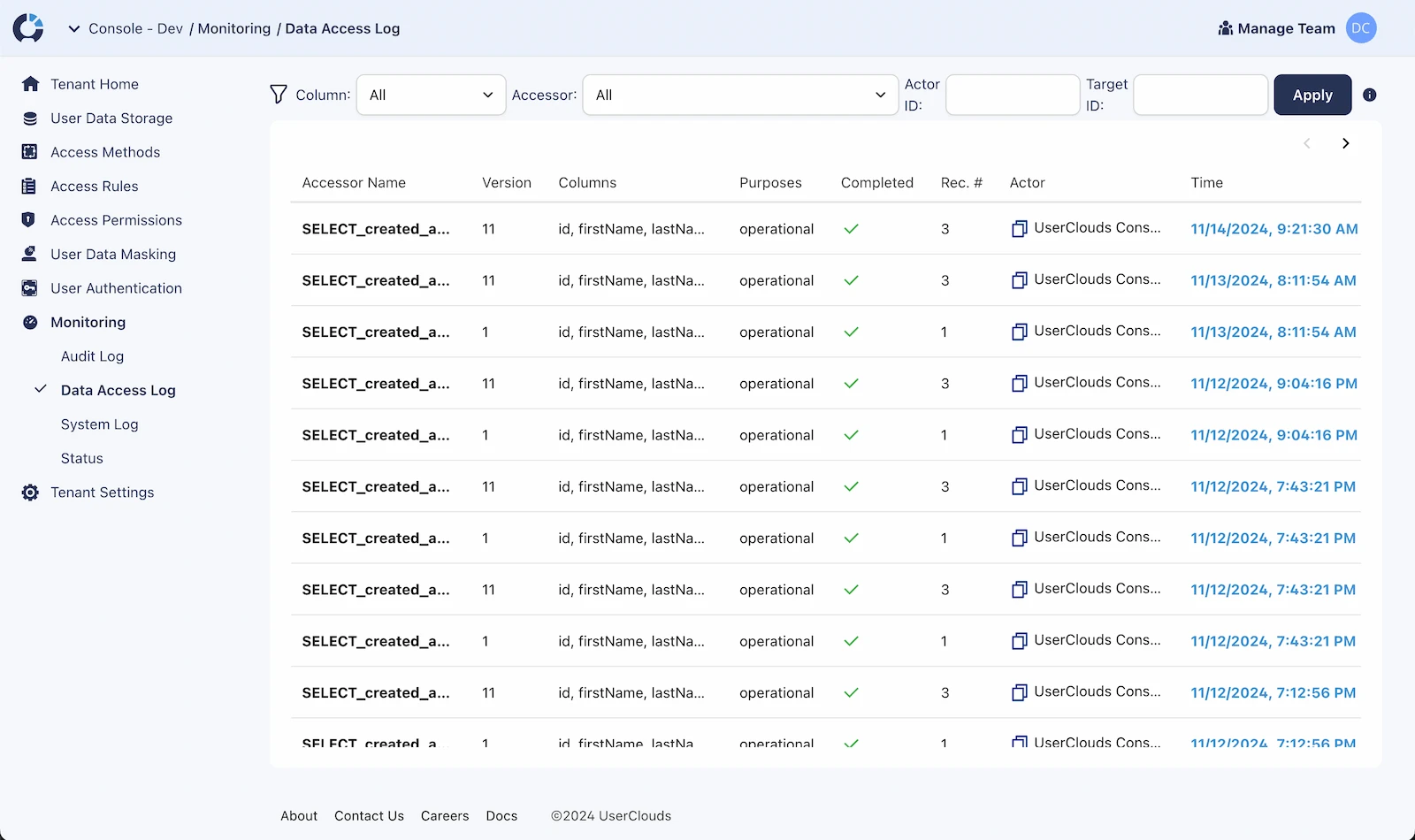Open Tenant Settings
The width and height of the screenshot is (1415, 840).
pos(102,493)
